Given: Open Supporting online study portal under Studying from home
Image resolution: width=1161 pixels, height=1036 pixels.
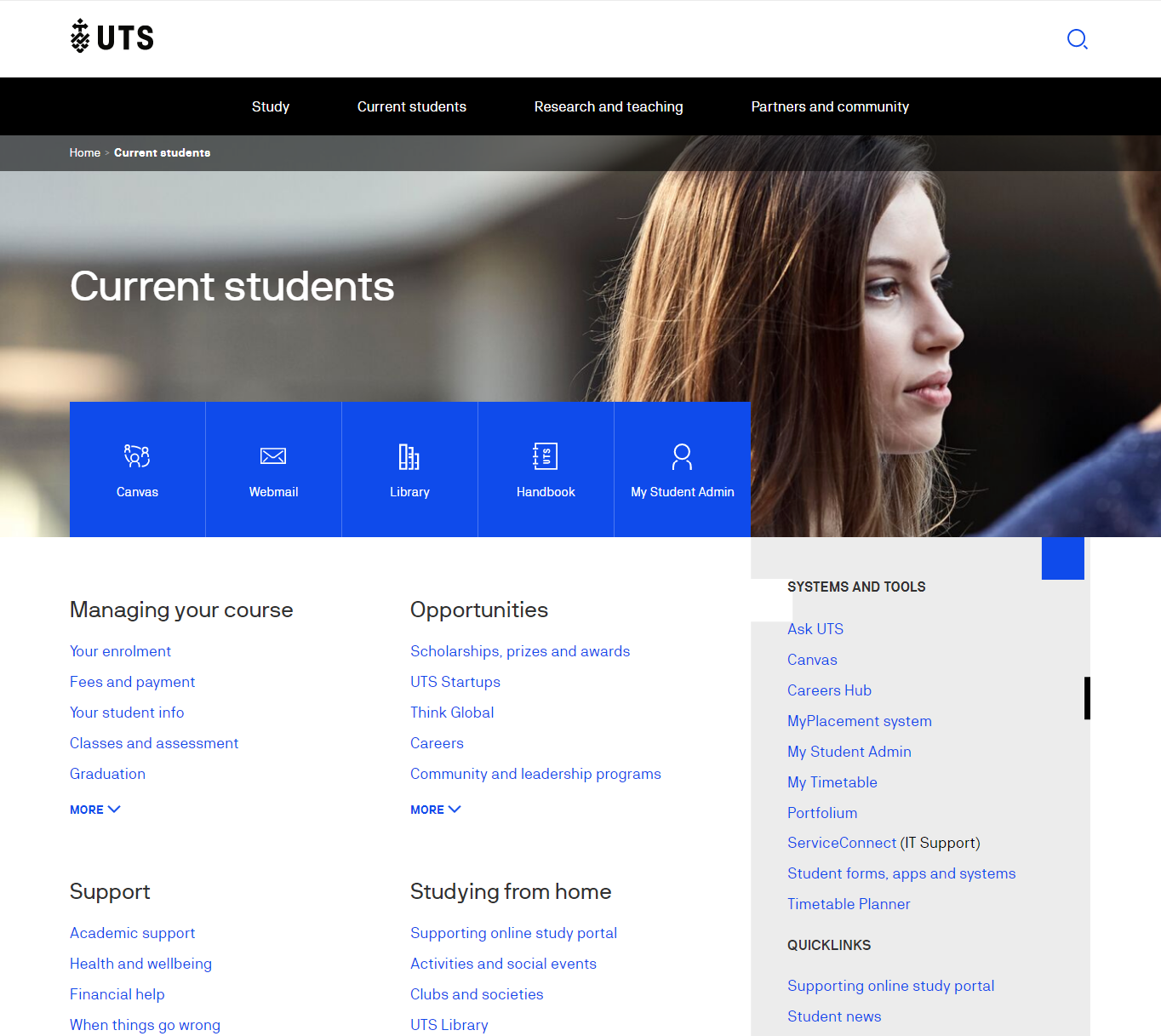Looking at the screenshot, I should [513, 933].
